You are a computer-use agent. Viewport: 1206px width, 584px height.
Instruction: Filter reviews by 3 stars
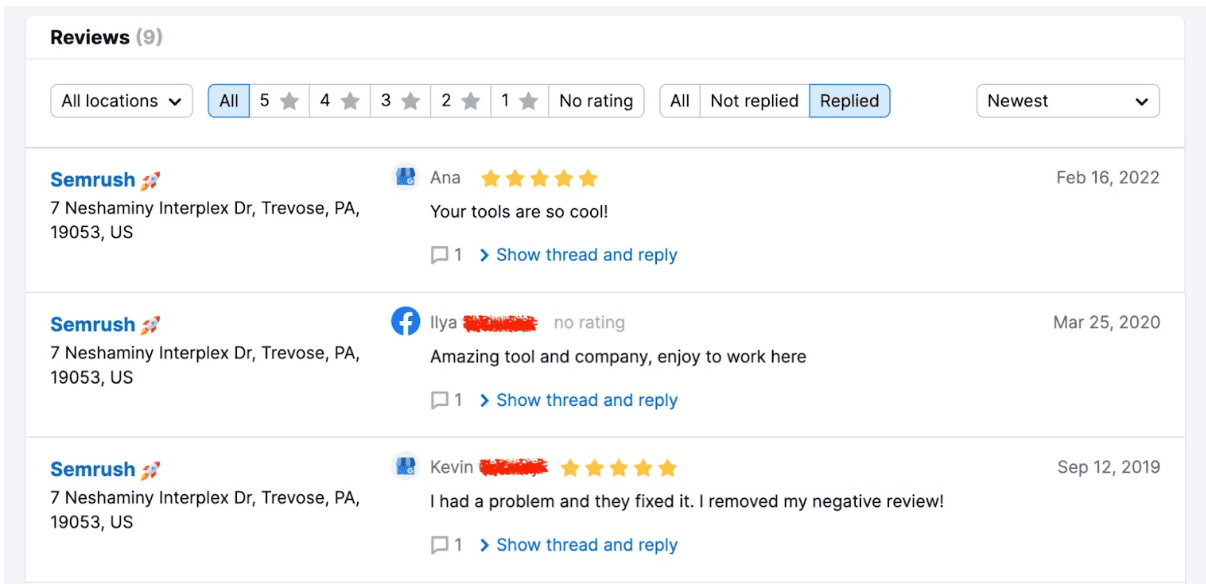click(x=400, y=101)
